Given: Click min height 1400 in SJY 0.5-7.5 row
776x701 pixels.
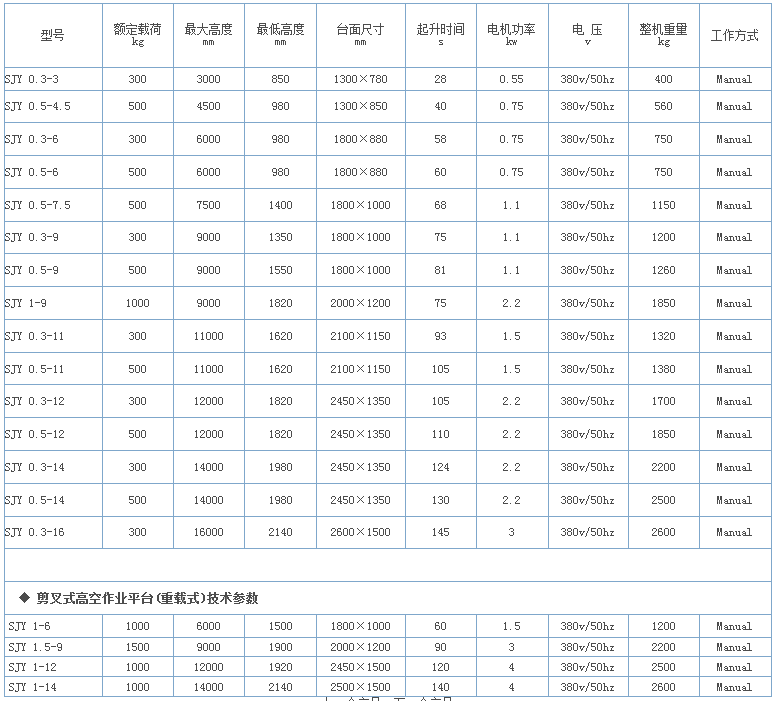Looking at the screenshot, I should pos(281,205).
